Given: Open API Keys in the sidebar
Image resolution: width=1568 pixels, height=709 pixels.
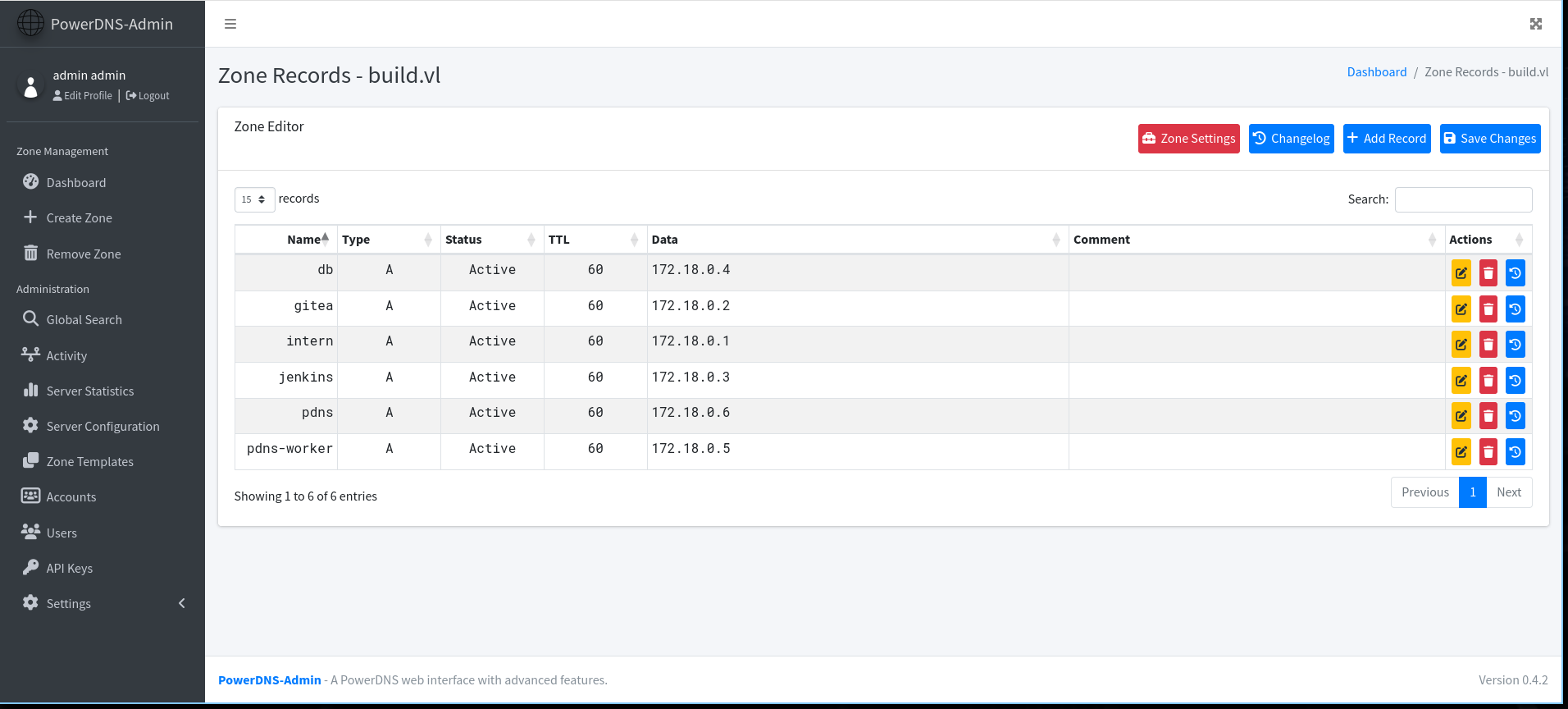Looking at the screenshot, I should pyautogui.click(x=103, y=568).
